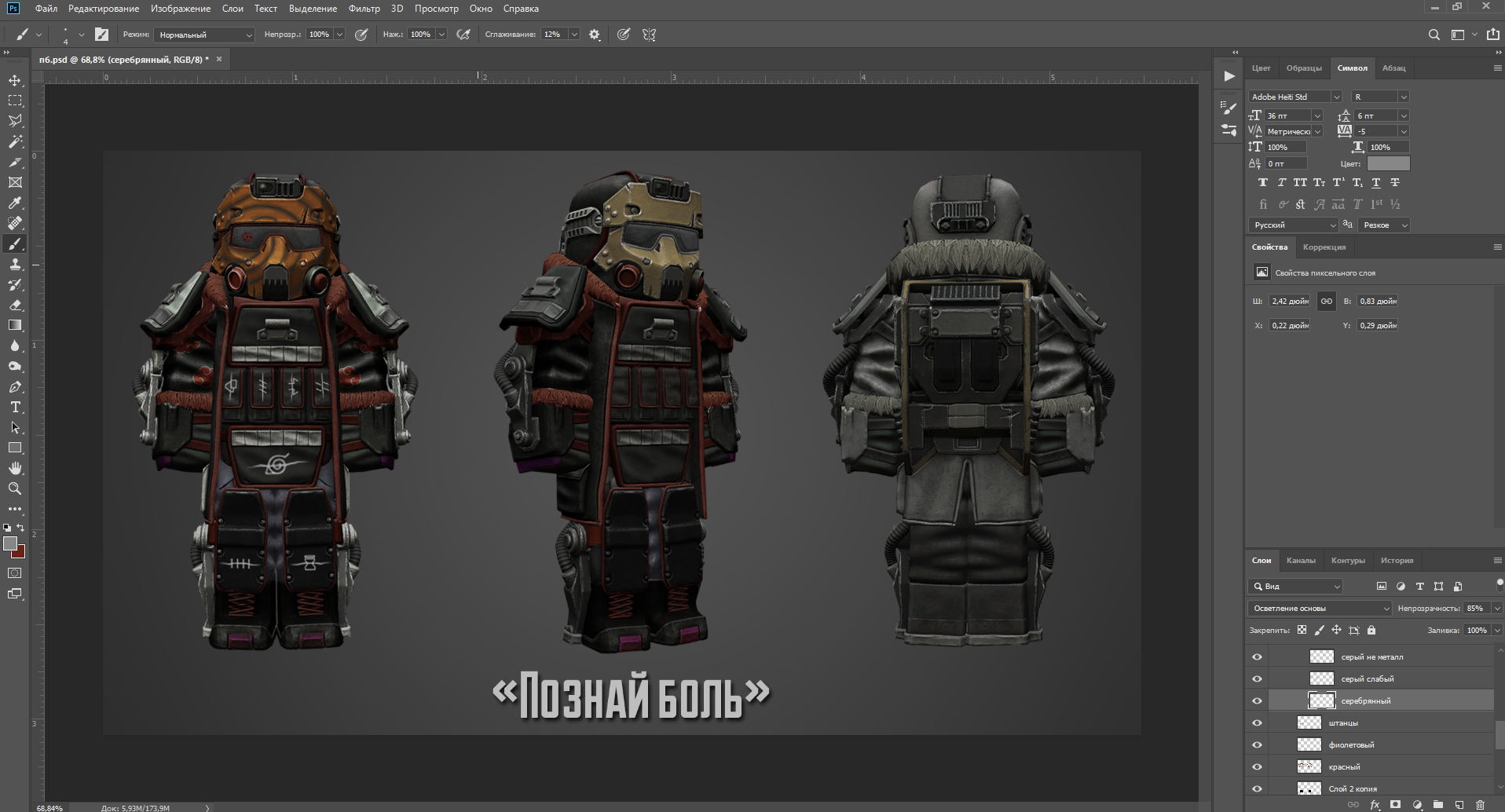
Task: Select the Path Selection arrow tool
Action: point(15,427)
